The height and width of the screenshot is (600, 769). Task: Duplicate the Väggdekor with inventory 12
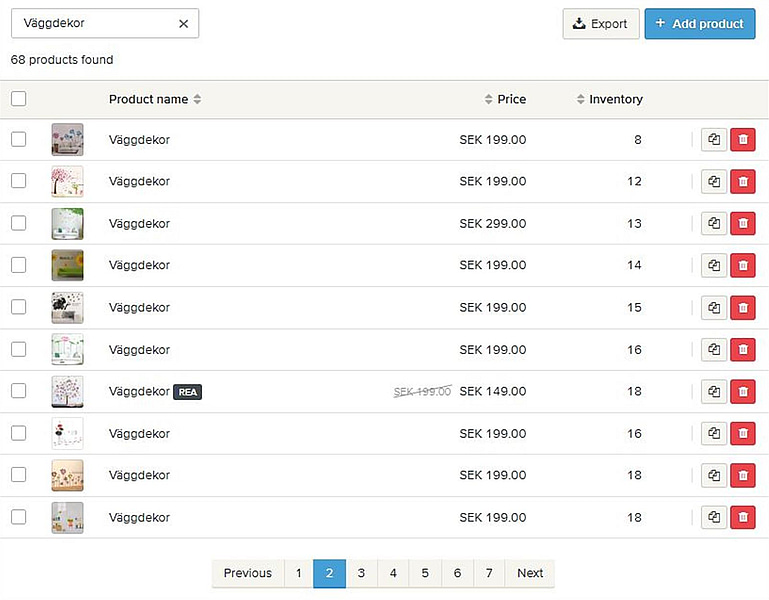point(714,182)
